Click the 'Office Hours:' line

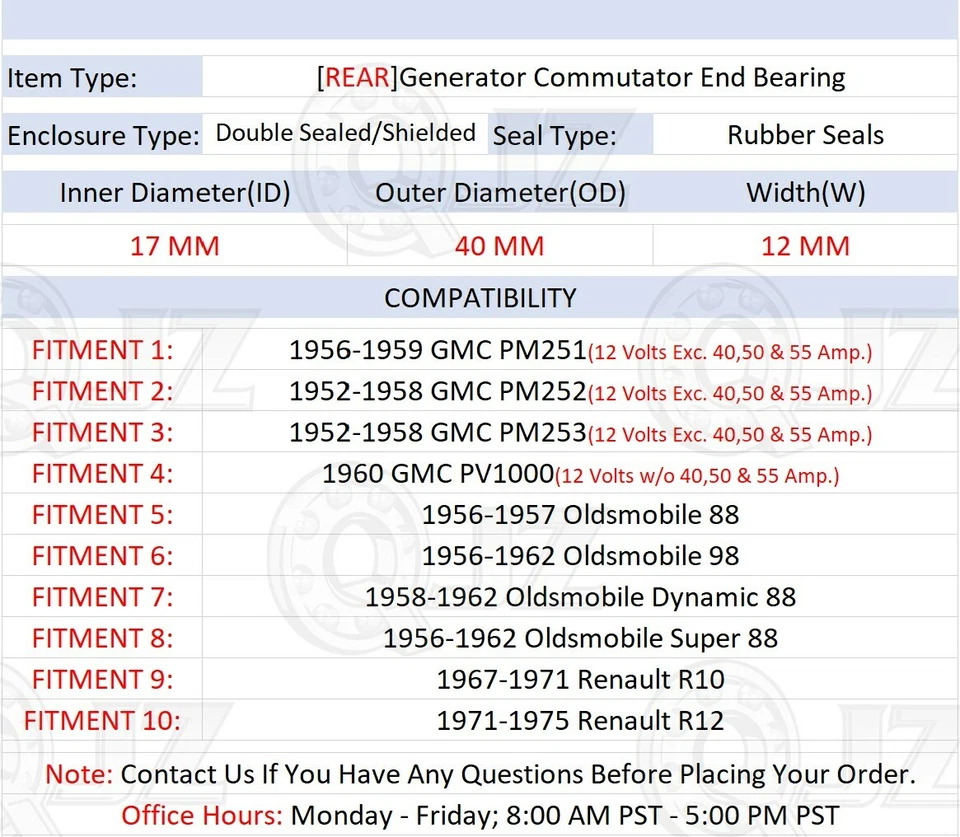tap(481, 816)
